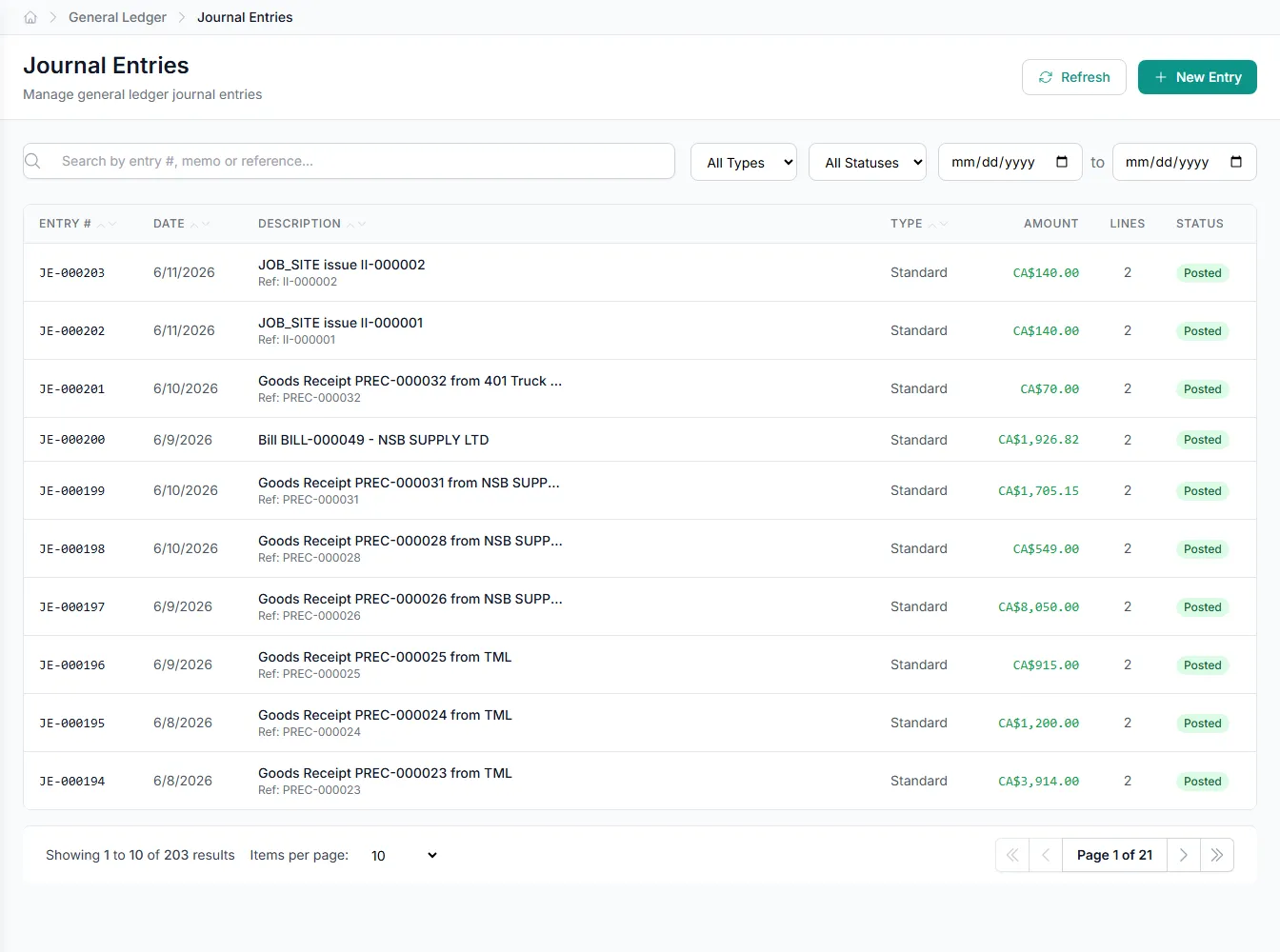Click the 6/8/2026 date in JE-000195 row

click(183, 723)
